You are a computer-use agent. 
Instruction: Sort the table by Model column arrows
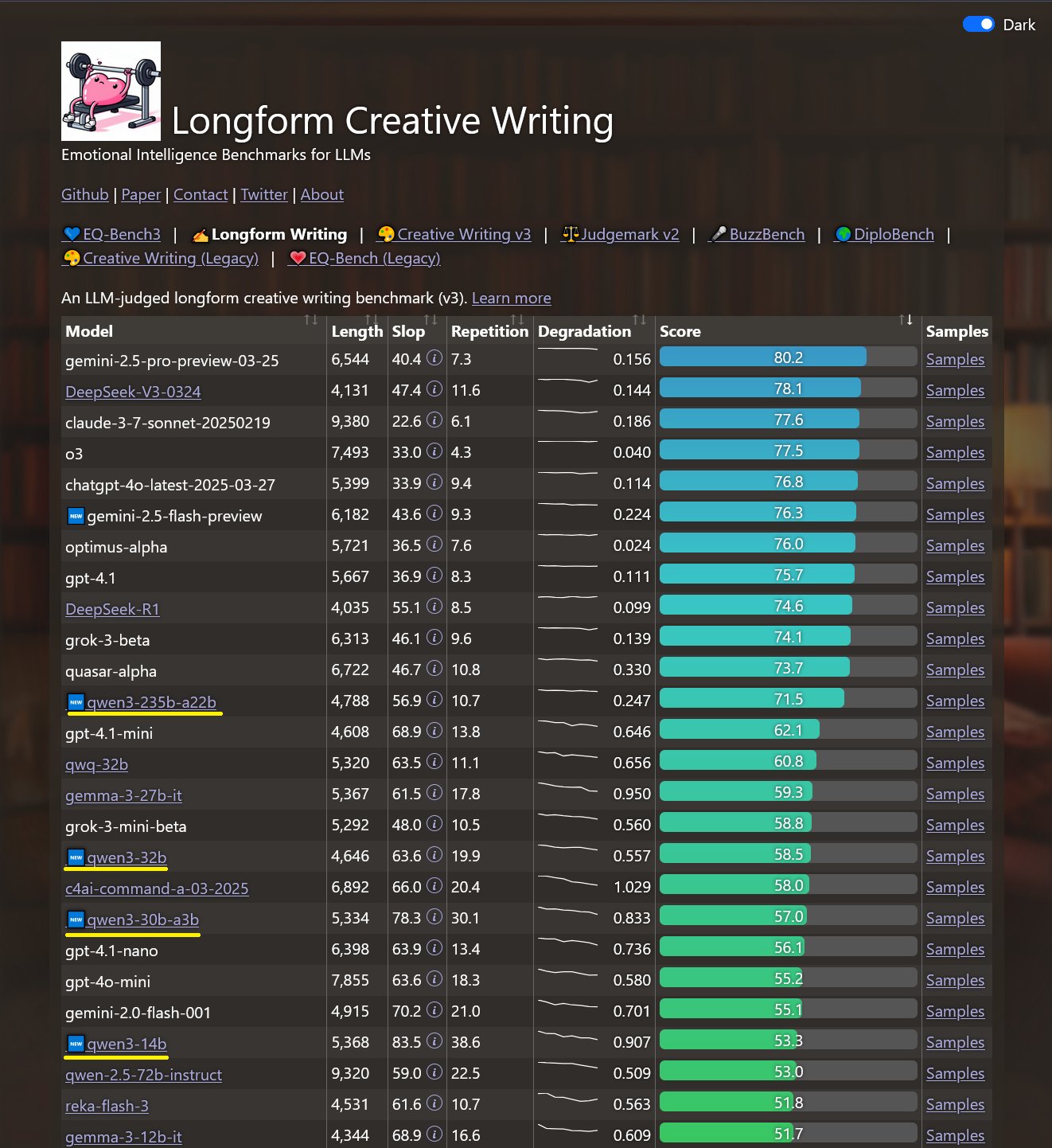coord(310,320)
